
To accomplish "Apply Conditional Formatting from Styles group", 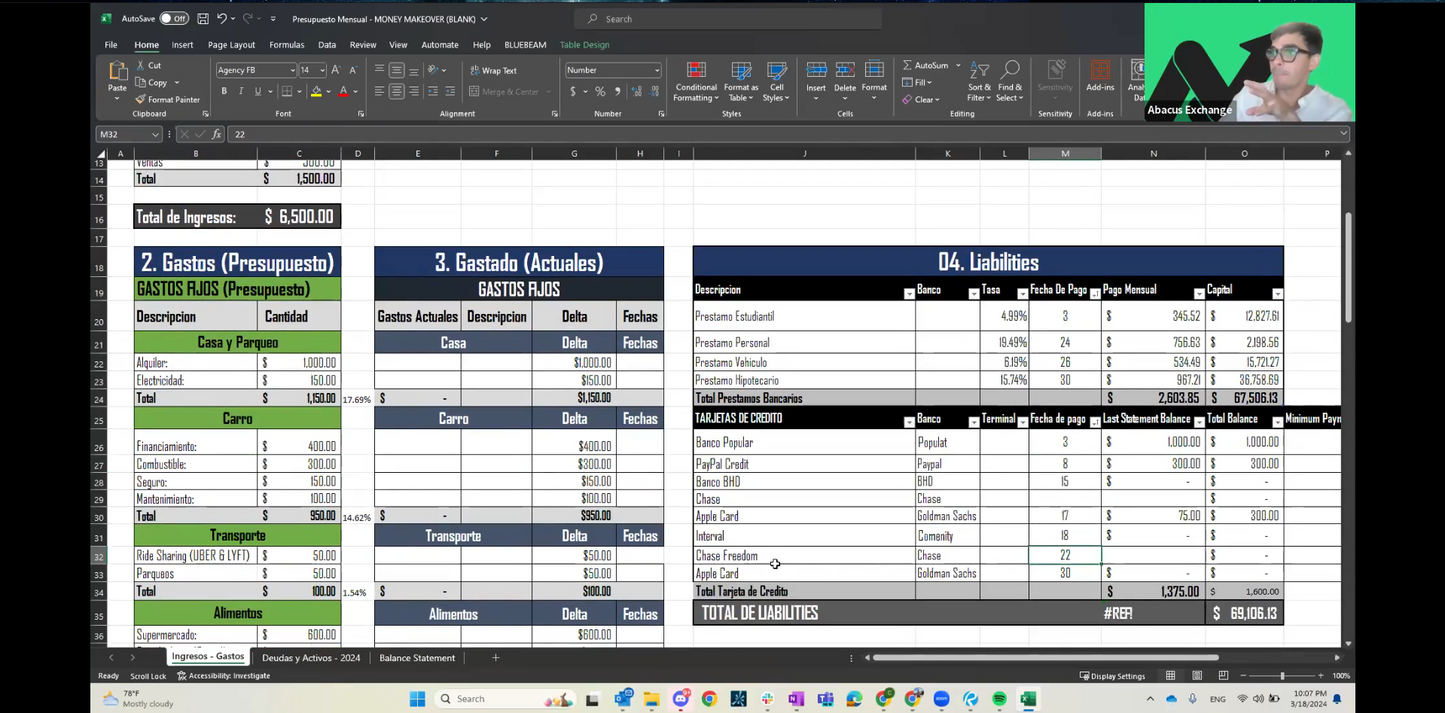I will tap(696, 80).
